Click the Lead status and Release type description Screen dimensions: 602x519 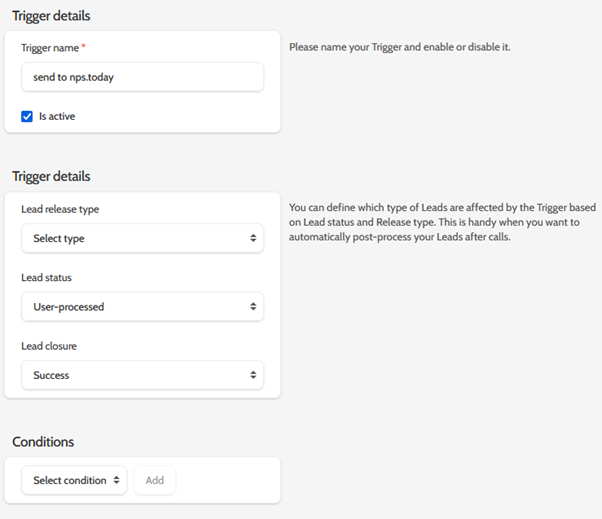point(441,222)
